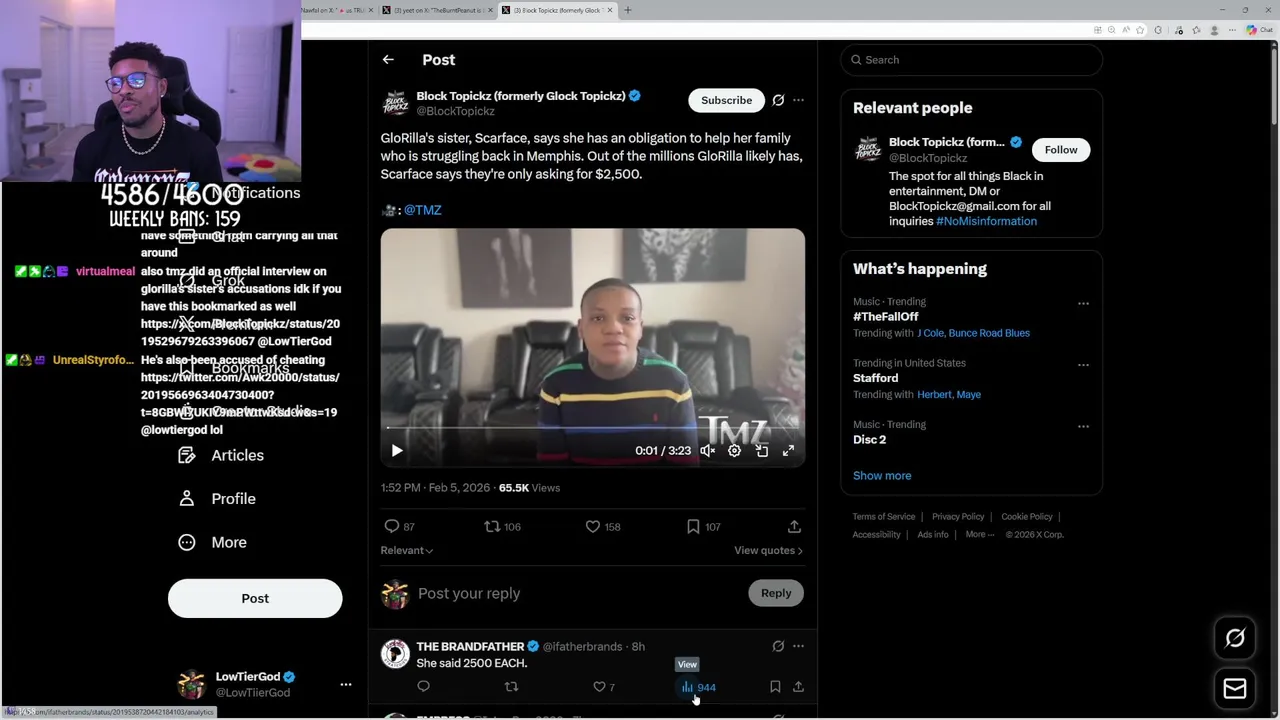Click Show more under What's happening

(x=882, y=476)
